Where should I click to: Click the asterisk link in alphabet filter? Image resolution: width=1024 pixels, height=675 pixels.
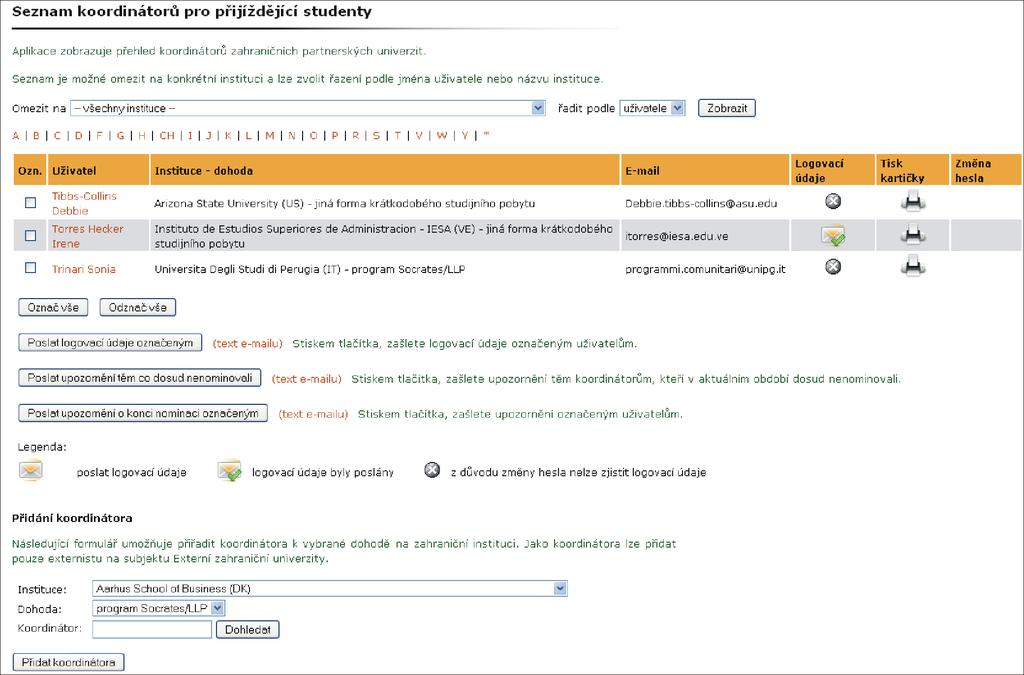pos(486,135)
